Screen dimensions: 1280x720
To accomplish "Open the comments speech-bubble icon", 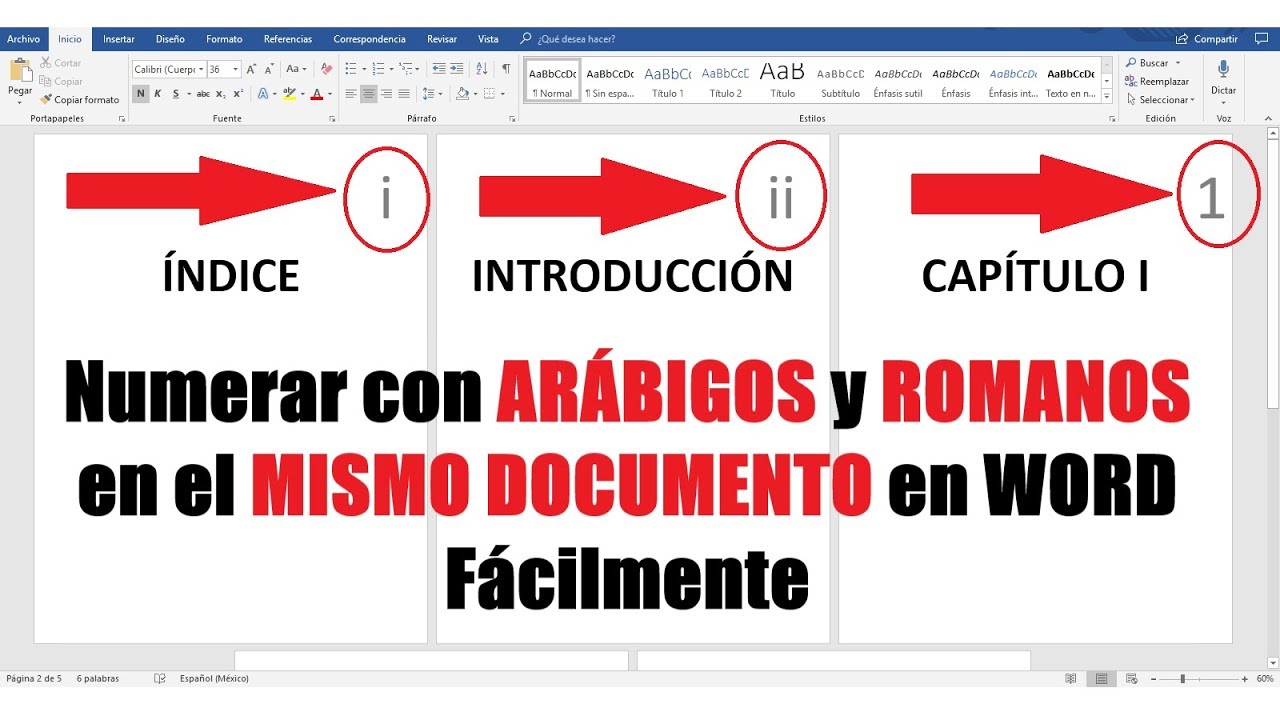I will click(1260, 39).
